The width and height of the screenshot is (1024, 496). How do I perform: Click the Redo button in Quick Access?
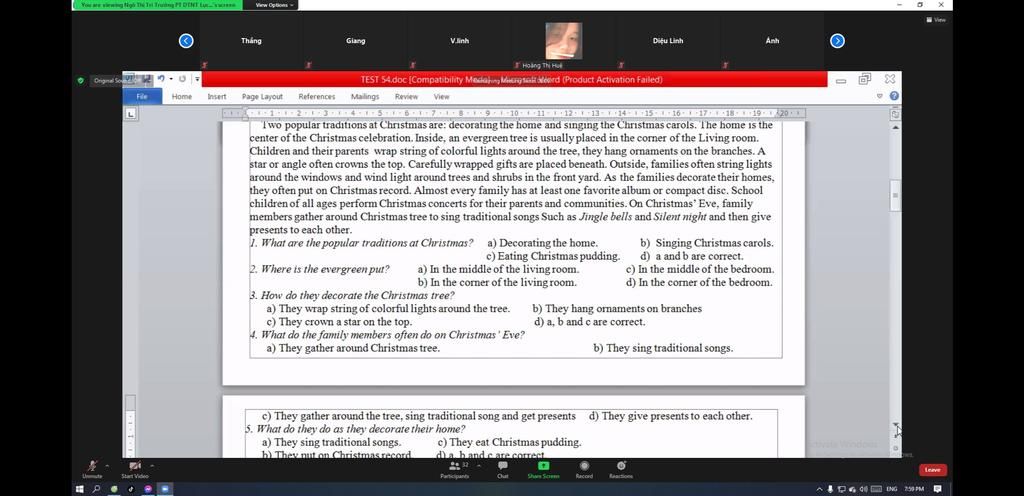(182, 79)
